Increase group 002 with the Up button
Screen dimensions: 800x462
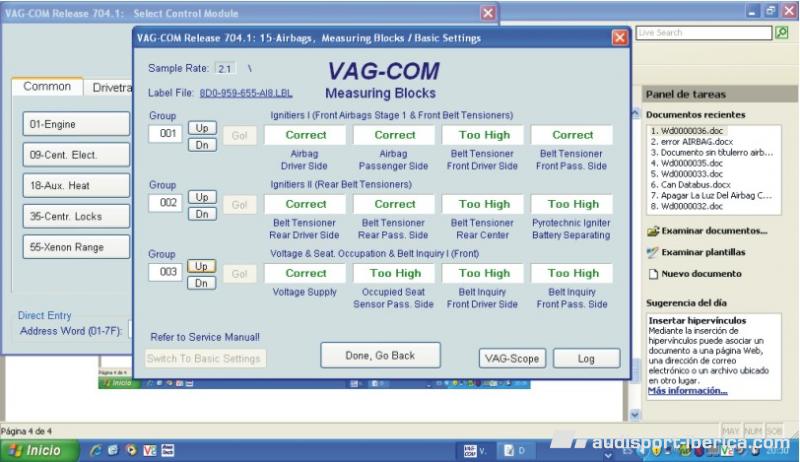202,197
